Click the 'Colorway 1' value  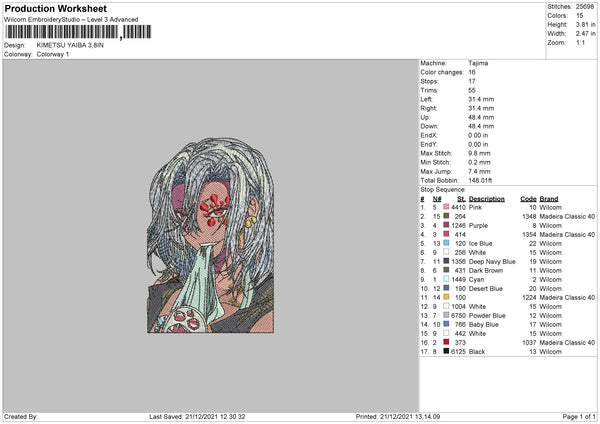[x=53, y=54]
